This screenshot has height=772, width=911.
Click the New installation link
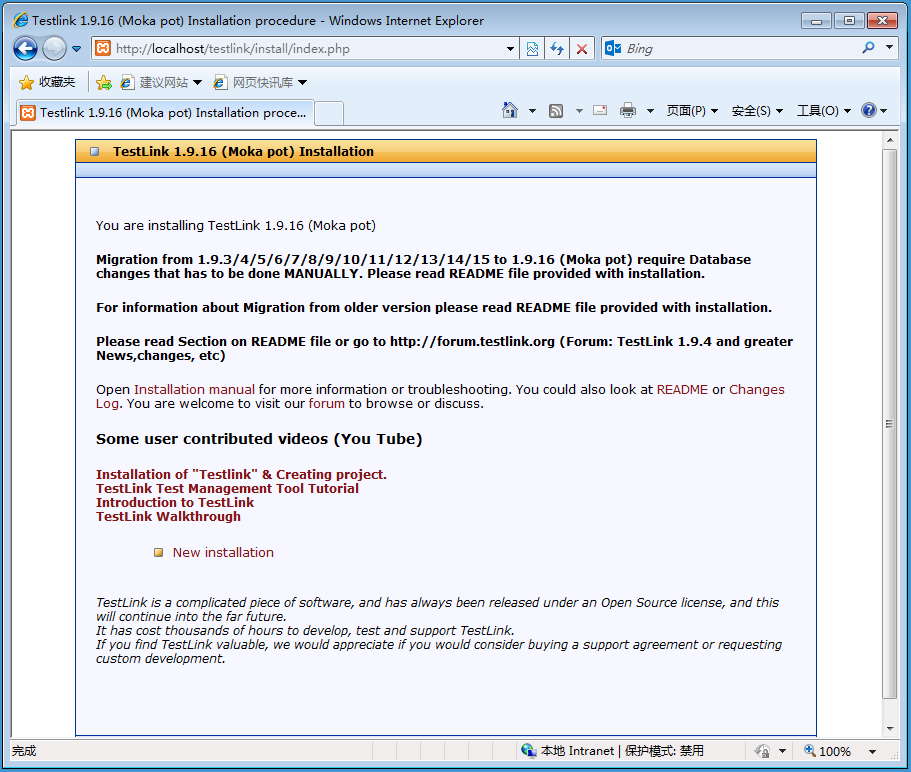pos(223,552)
